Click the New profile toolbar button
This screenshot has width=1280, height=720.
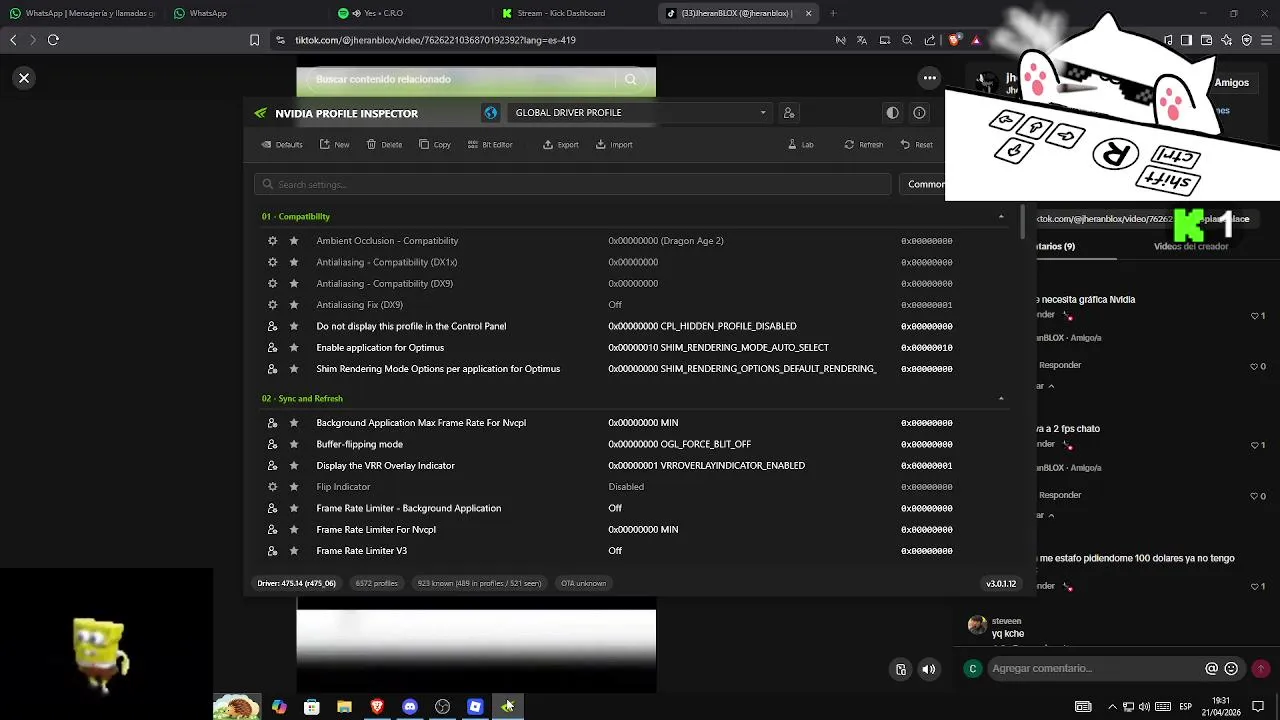pyautogui.click(x=334, y=144)
